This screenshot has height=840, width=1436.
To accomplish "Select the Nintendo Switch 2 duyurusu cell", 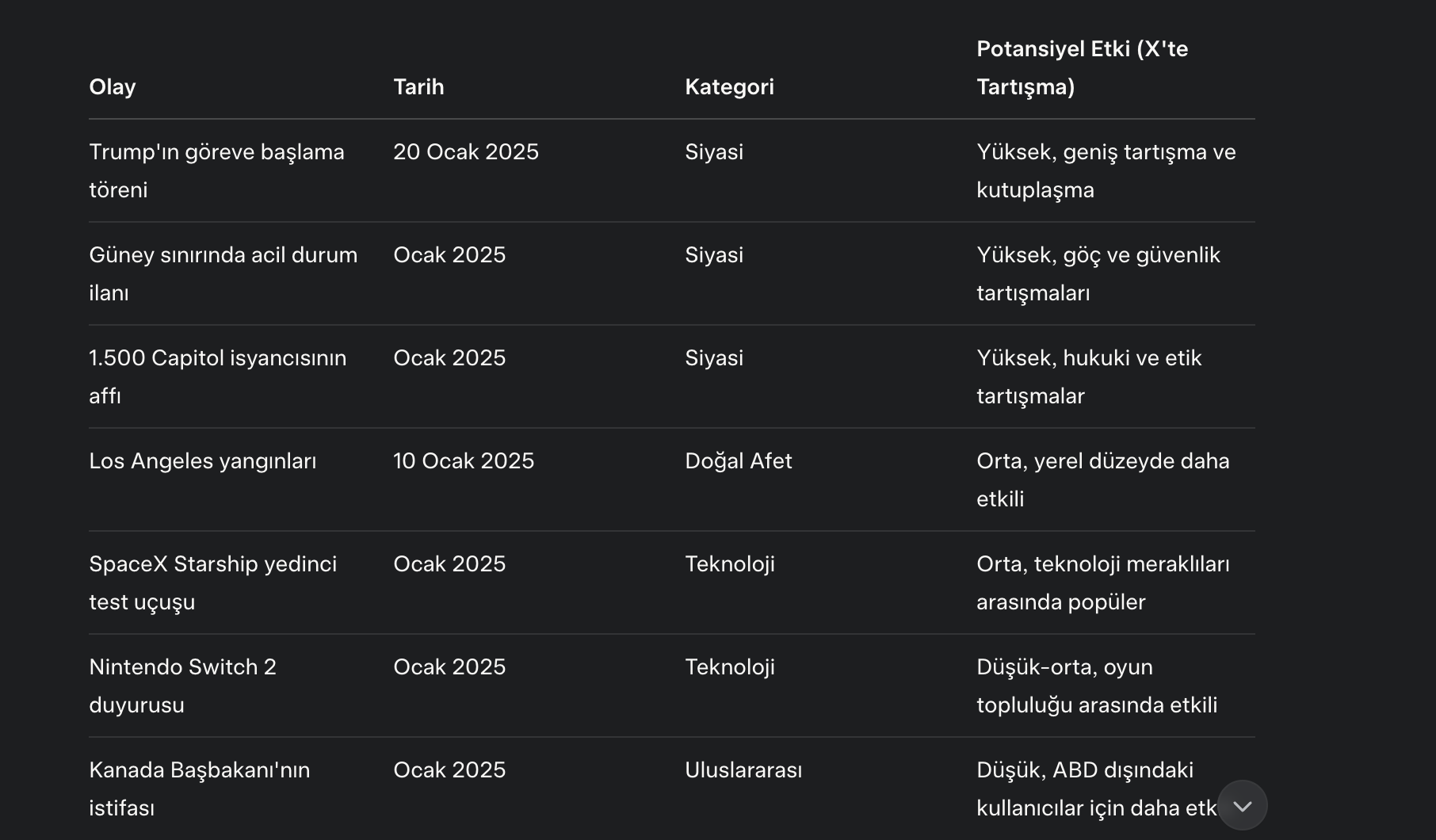I will (183, 686).
